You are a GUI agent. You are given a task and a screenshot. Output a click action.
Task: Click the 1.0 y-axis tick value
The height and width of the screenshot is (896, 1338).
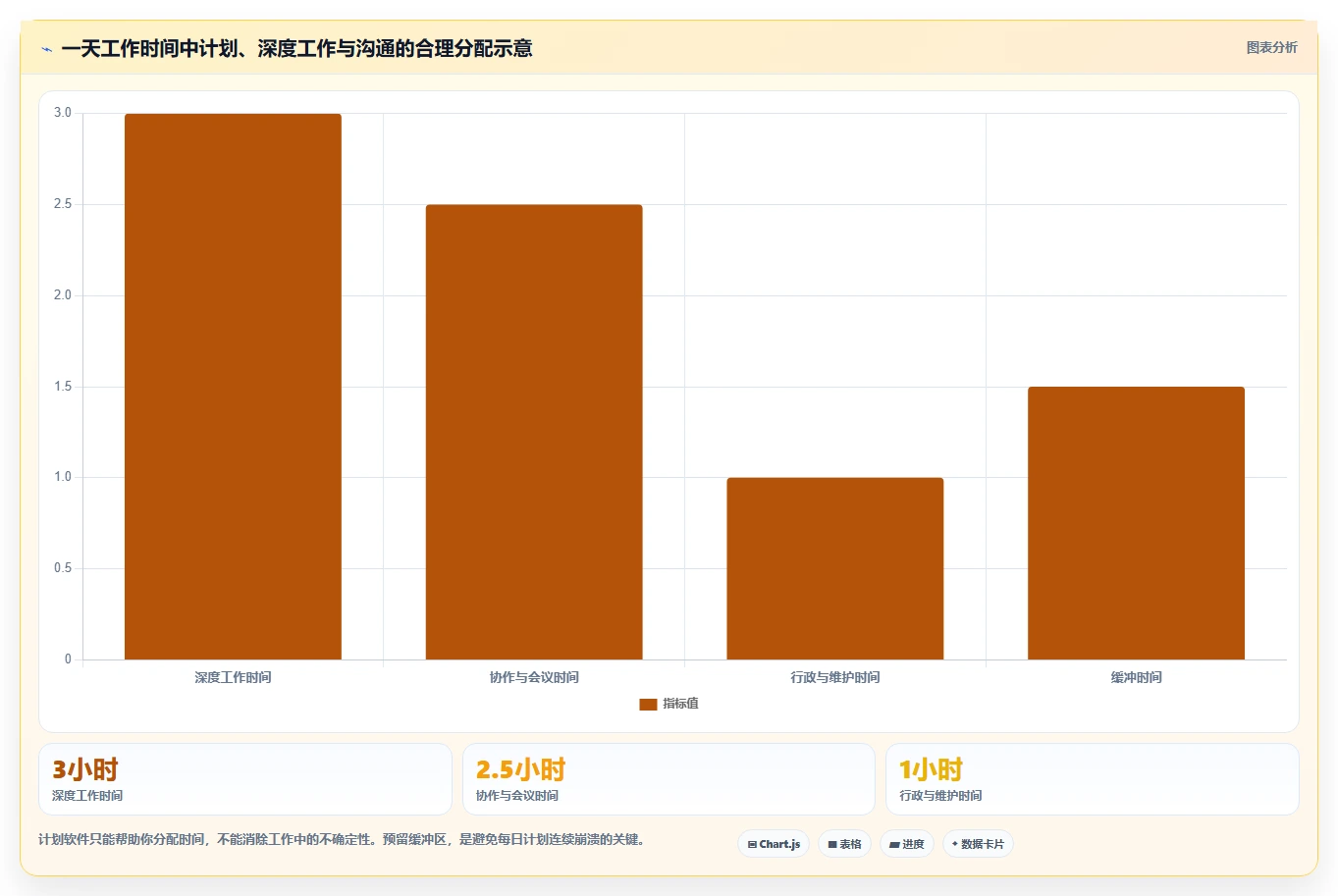63,477
